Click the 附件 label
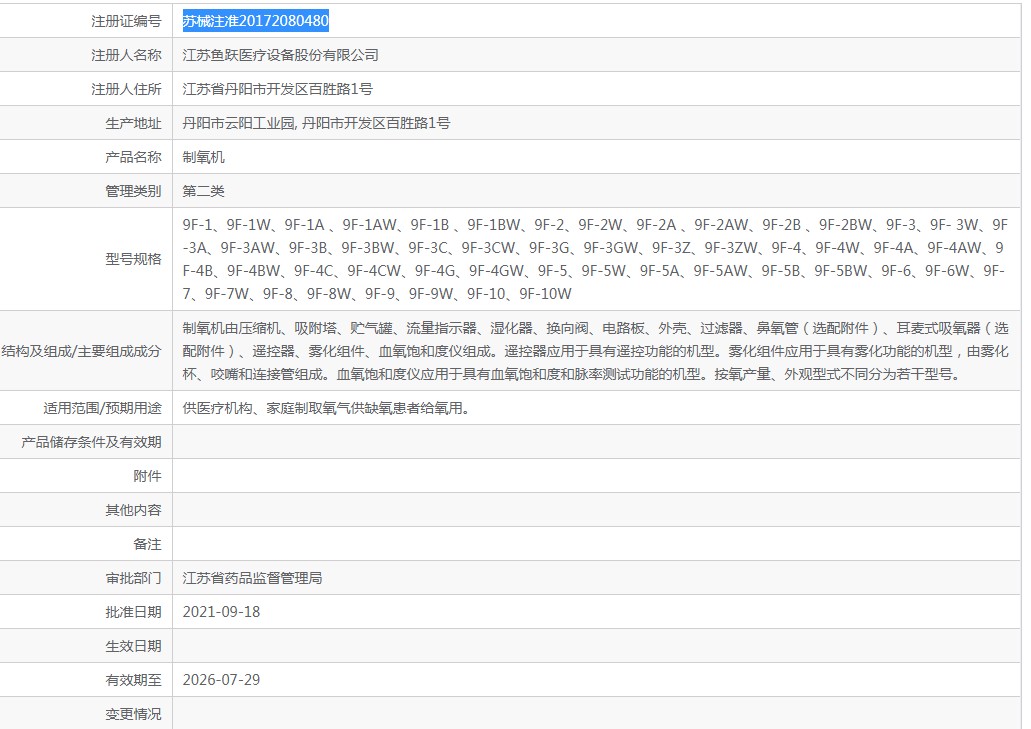 147,476
